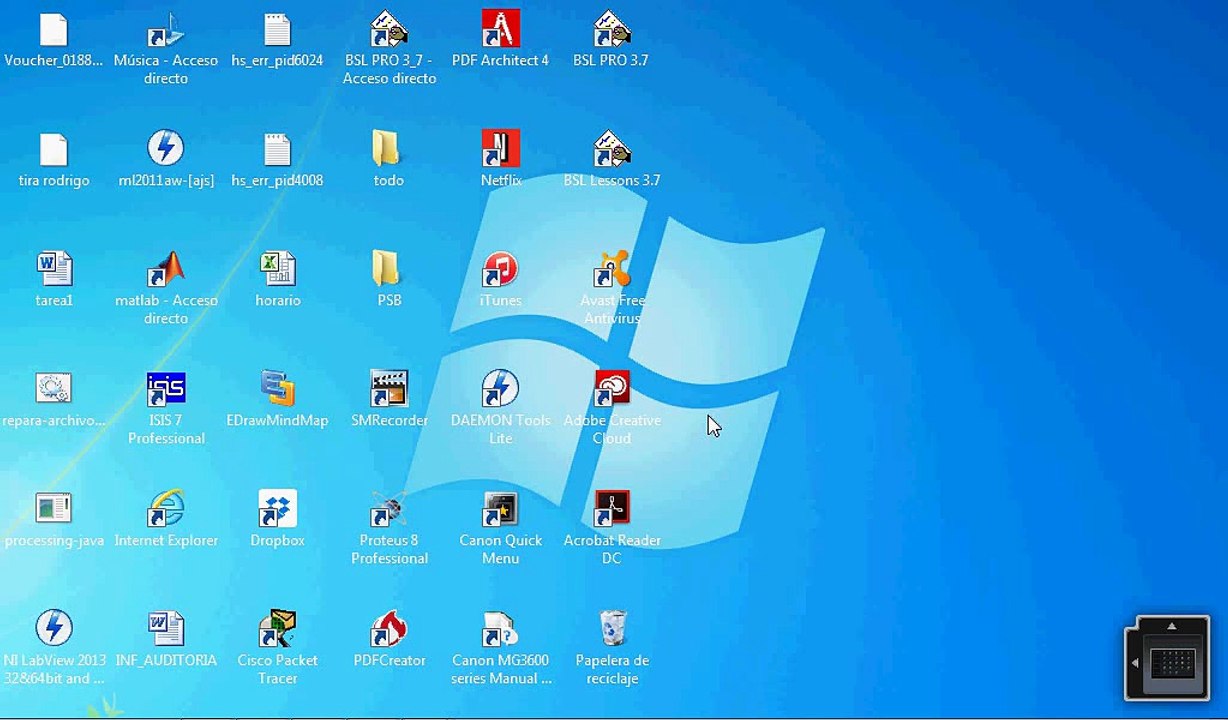
Task: Select the PSB folder
Action: 387,269
